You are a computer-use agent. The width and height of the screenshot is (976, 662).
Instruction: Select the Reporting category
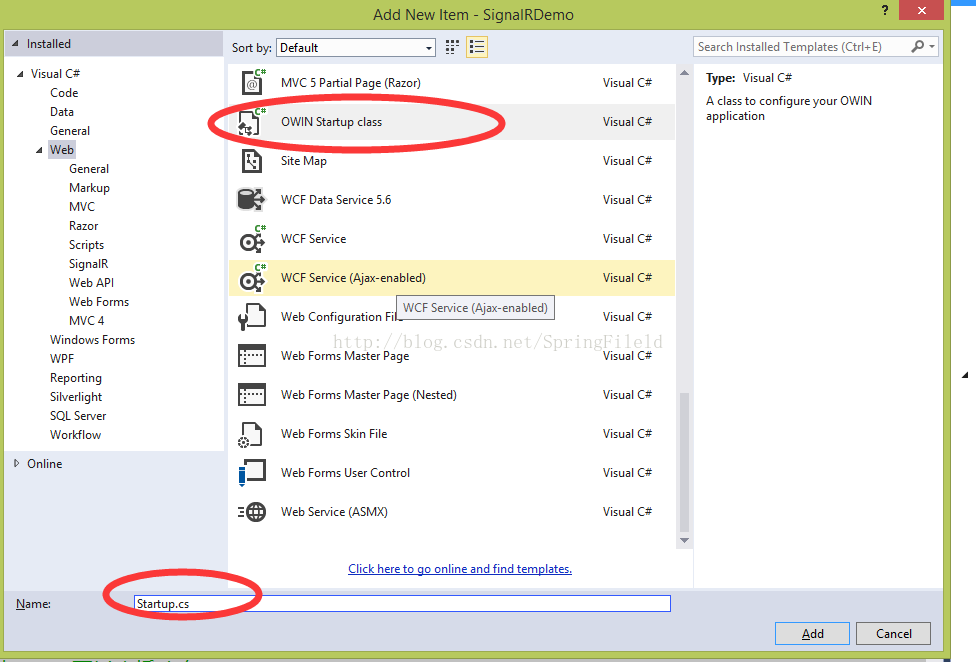click(75, 378)
